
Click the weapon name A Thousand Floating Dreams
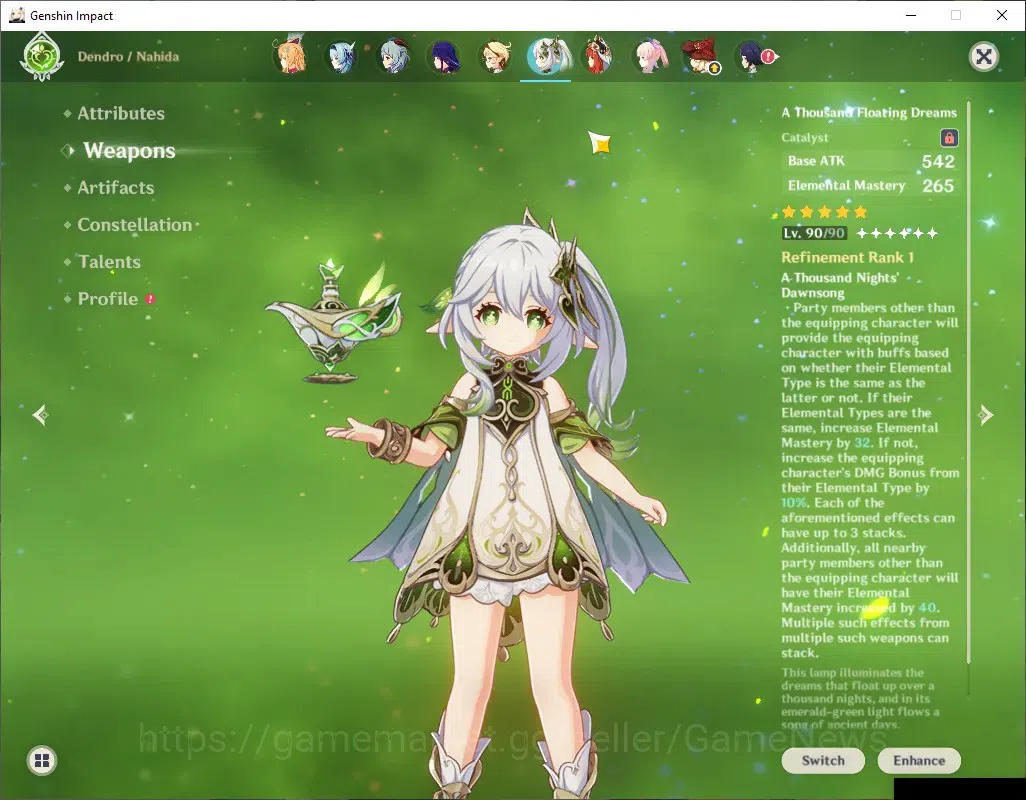[x=869, y=113]
